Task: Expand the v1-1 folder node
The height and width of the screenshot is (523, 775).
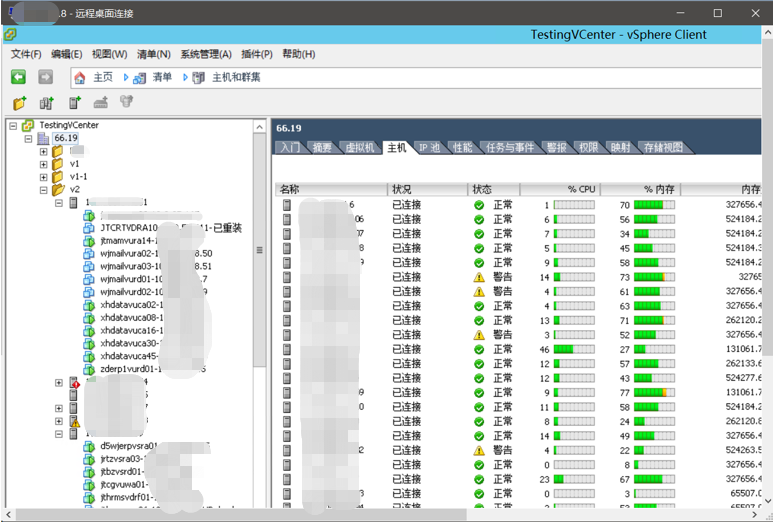Action: click(x=44, y=176)
